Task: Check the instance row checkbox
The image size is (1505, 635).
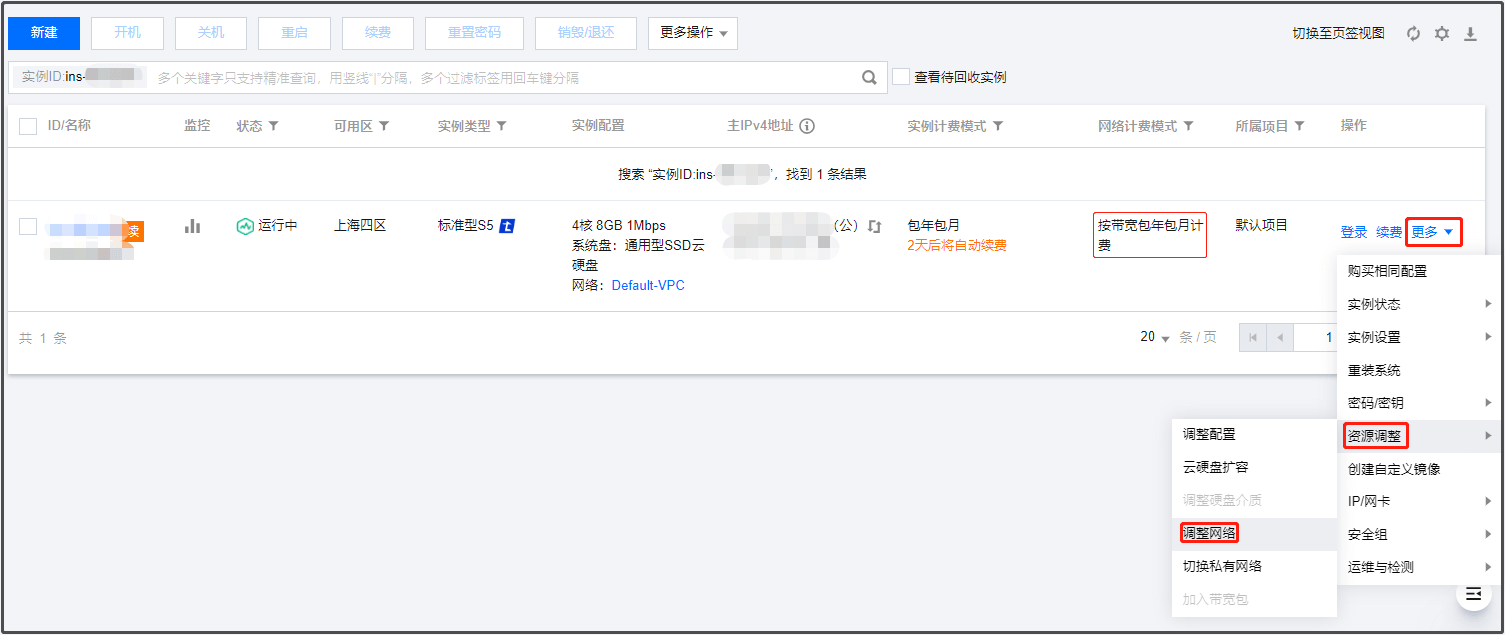Action: coord(28,227)
